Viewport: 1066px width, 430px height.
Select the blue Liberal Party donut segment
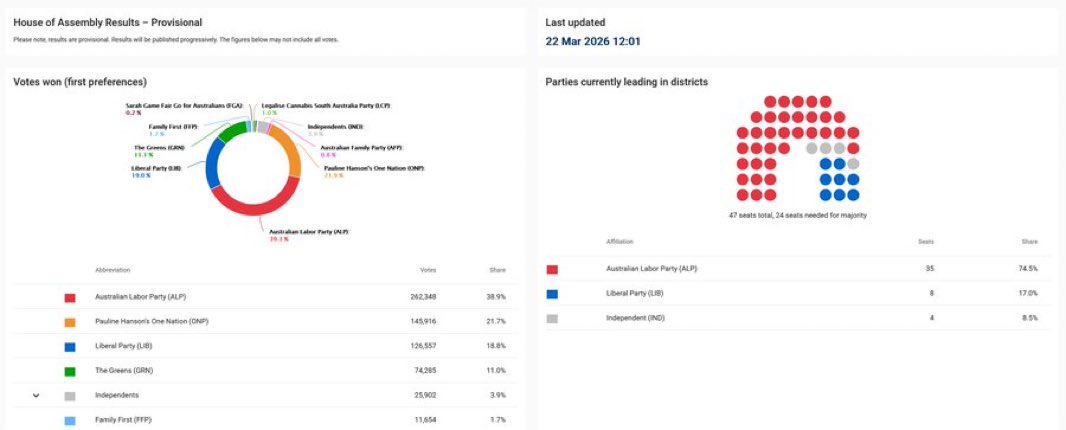(x=212, y=163)
